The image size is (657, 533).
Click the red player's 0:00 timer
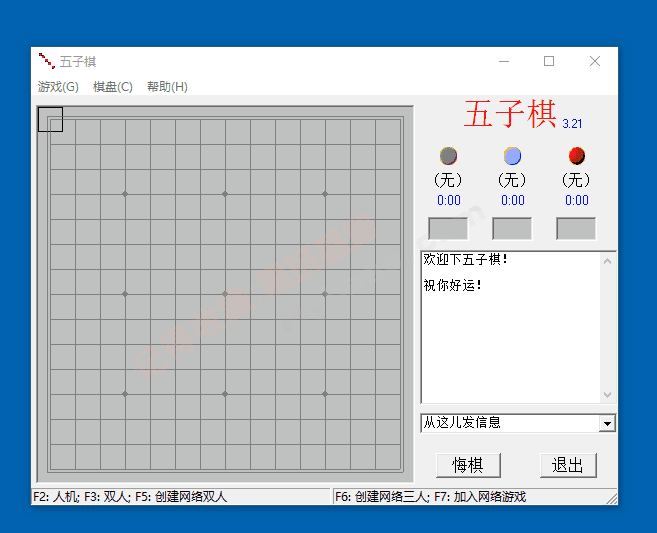click(577, 200)
